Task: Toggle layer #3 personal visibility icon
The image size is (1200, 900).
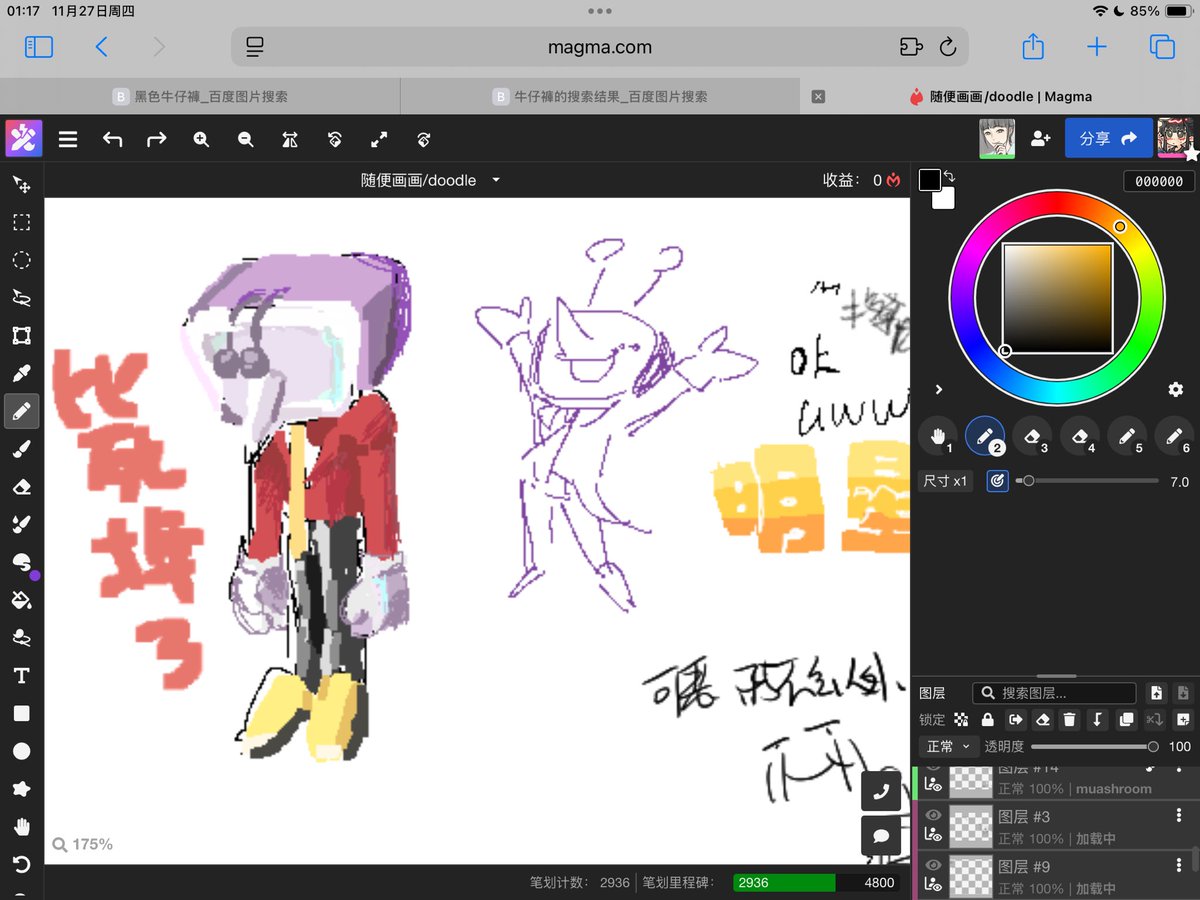Action: (933, 836)
